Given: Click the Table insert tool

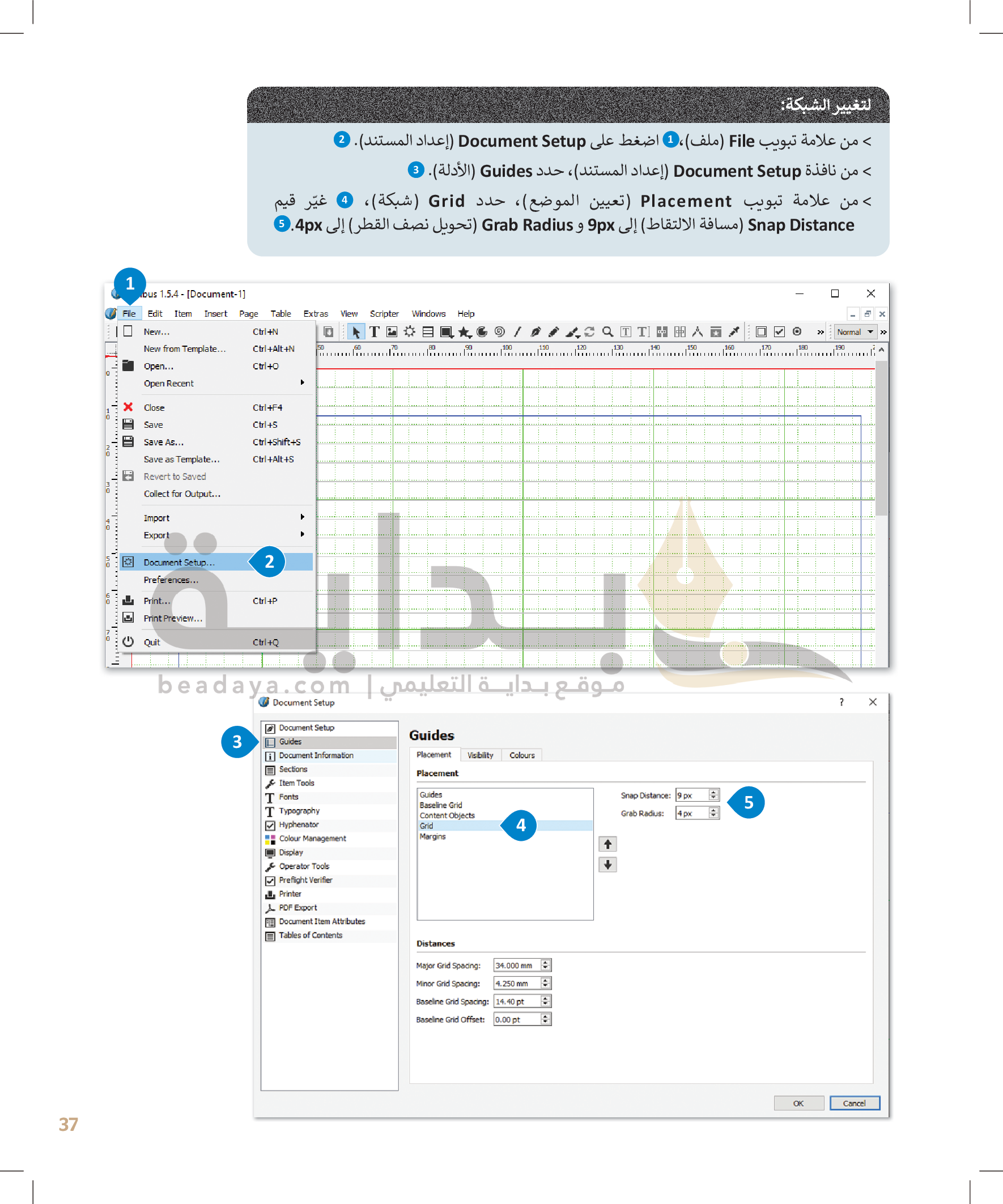Looking at the screenshot, I should [428, 332].
